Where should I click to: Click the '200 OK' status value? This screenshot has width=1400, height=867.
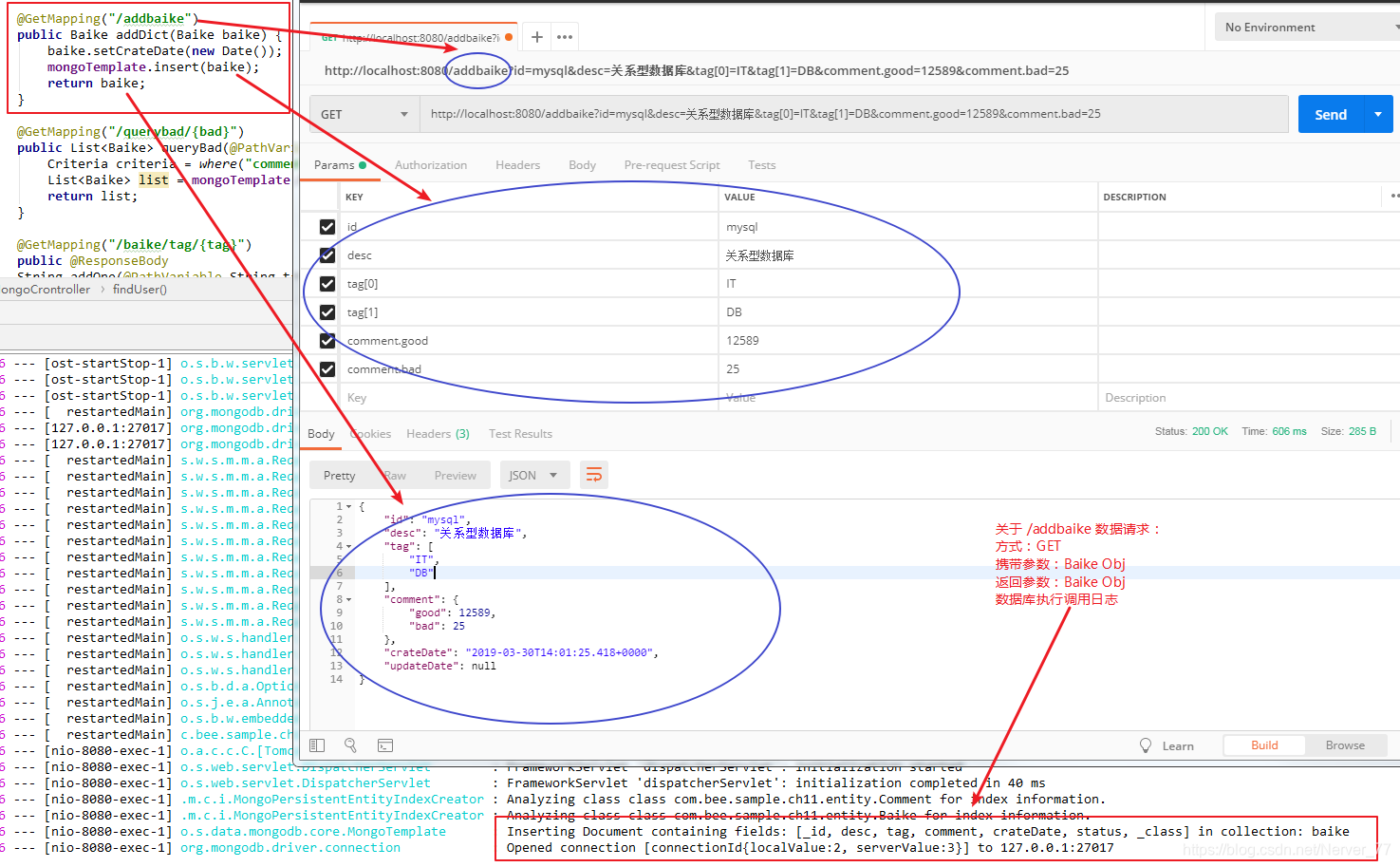point(1210,431)
